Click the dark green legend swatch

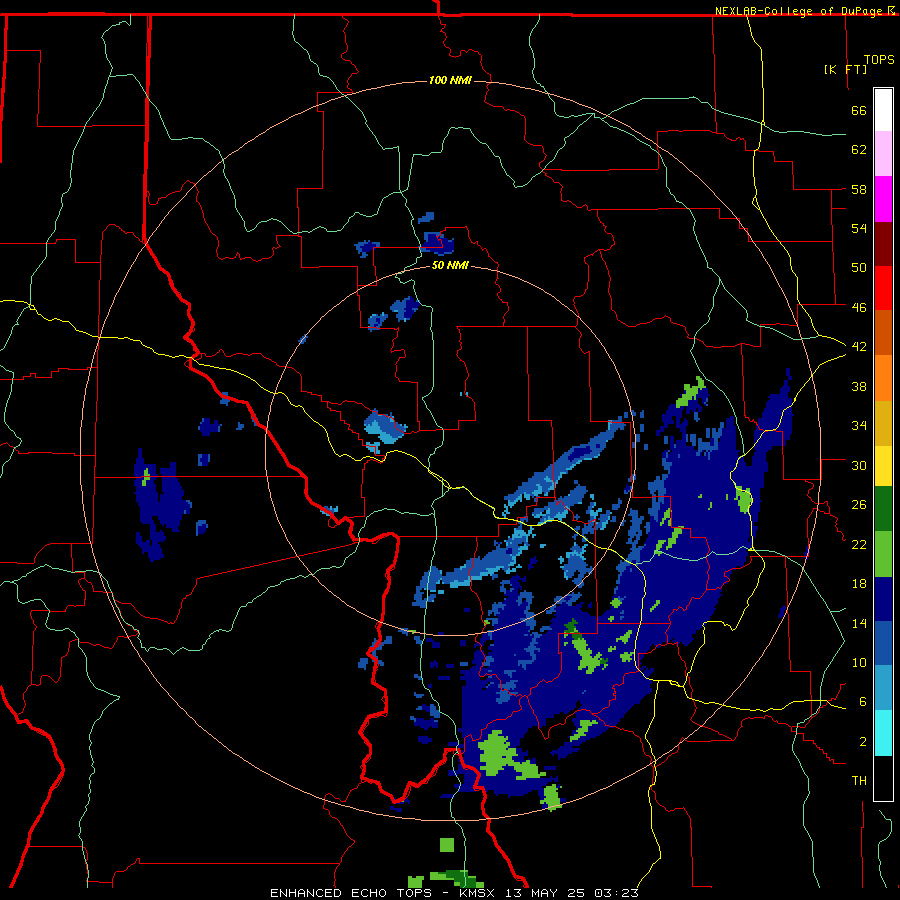[x=883, y=509]
